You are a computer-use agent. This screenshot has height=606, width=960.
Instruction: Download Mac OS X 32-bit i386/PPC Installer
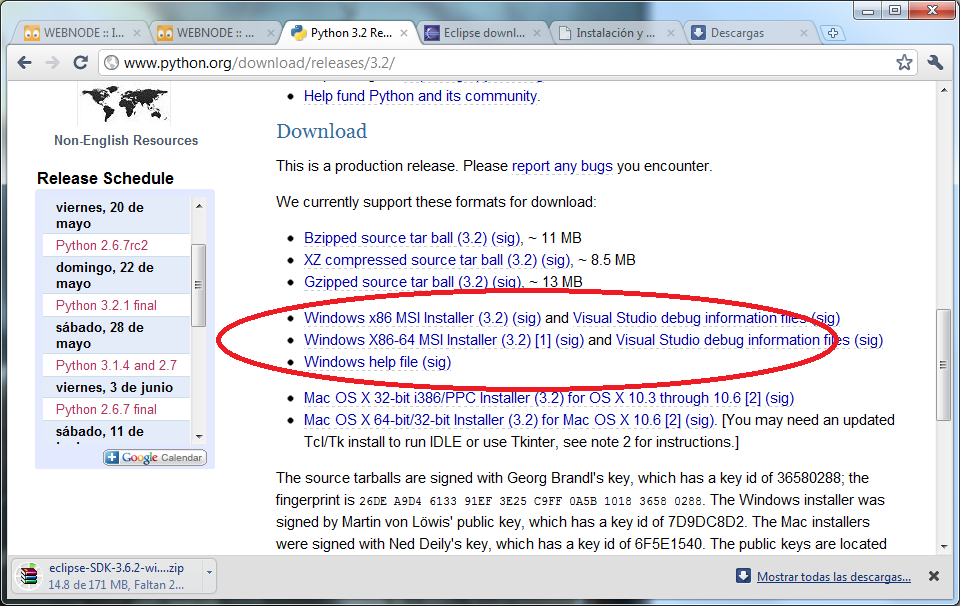(522, 398)
